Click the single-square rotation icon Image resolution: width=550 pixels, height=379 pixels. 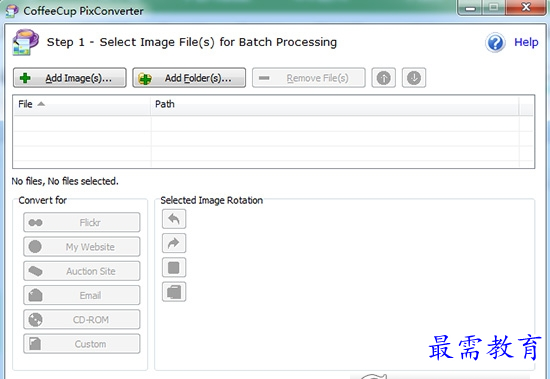pyautogui.click(x=174, y=267)
